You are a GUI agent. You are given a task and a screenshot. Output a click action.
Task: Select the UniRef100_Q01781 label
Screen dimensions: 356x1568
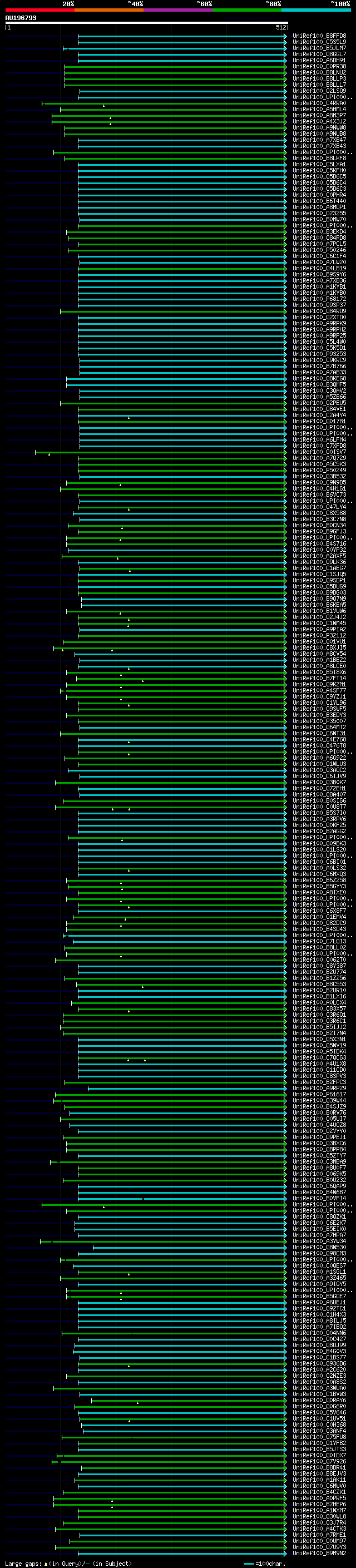pos(319,421)
